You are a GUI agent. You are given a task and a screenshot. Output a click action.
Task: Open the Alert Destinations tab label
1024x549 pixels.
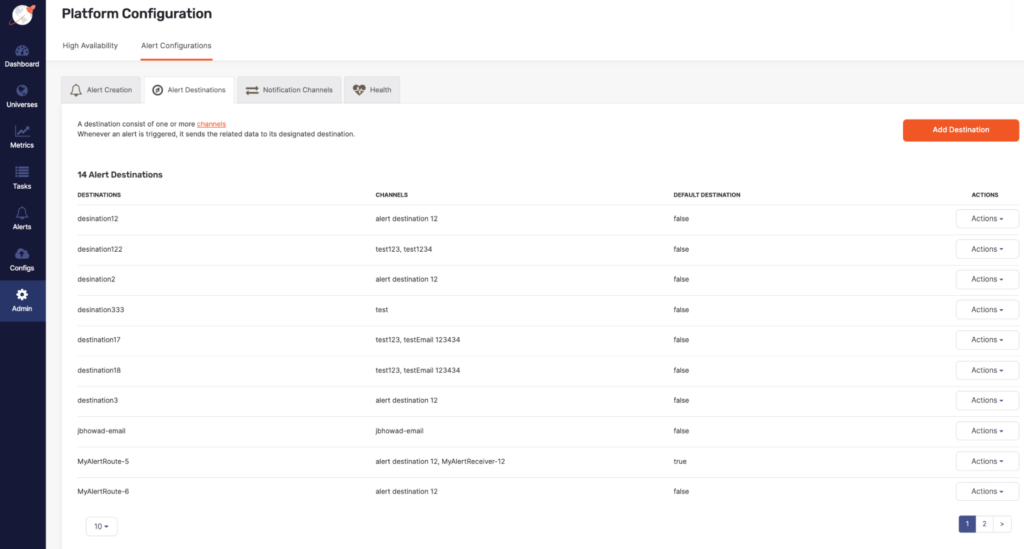[x=196, y=90]
